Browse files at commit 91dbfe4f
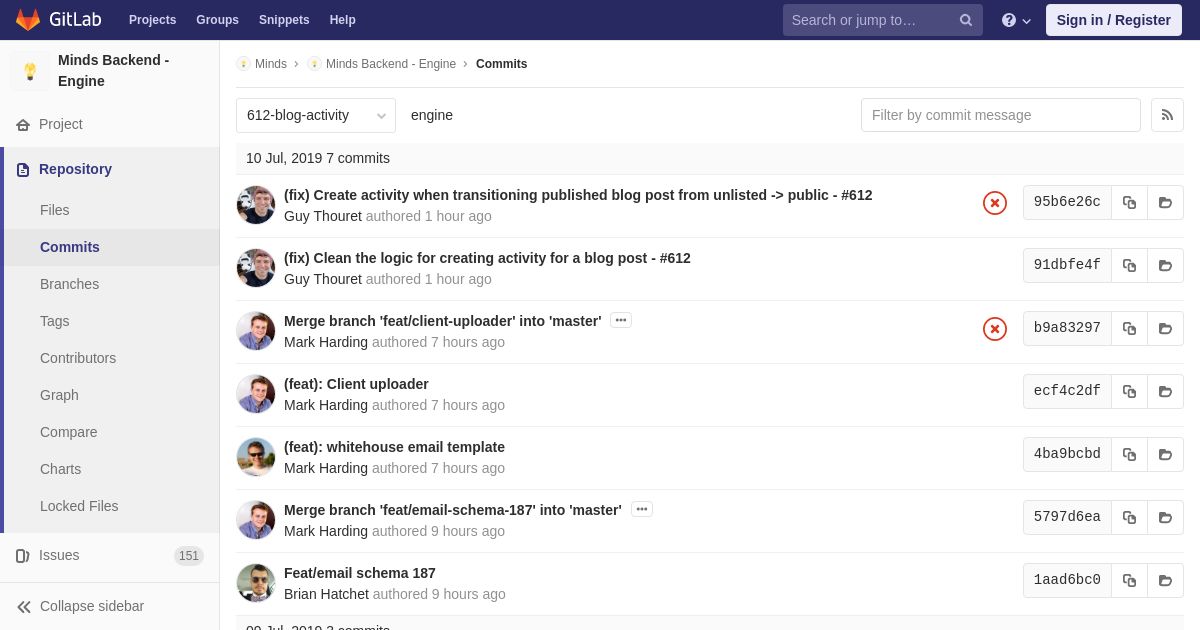 [1165, 265]
